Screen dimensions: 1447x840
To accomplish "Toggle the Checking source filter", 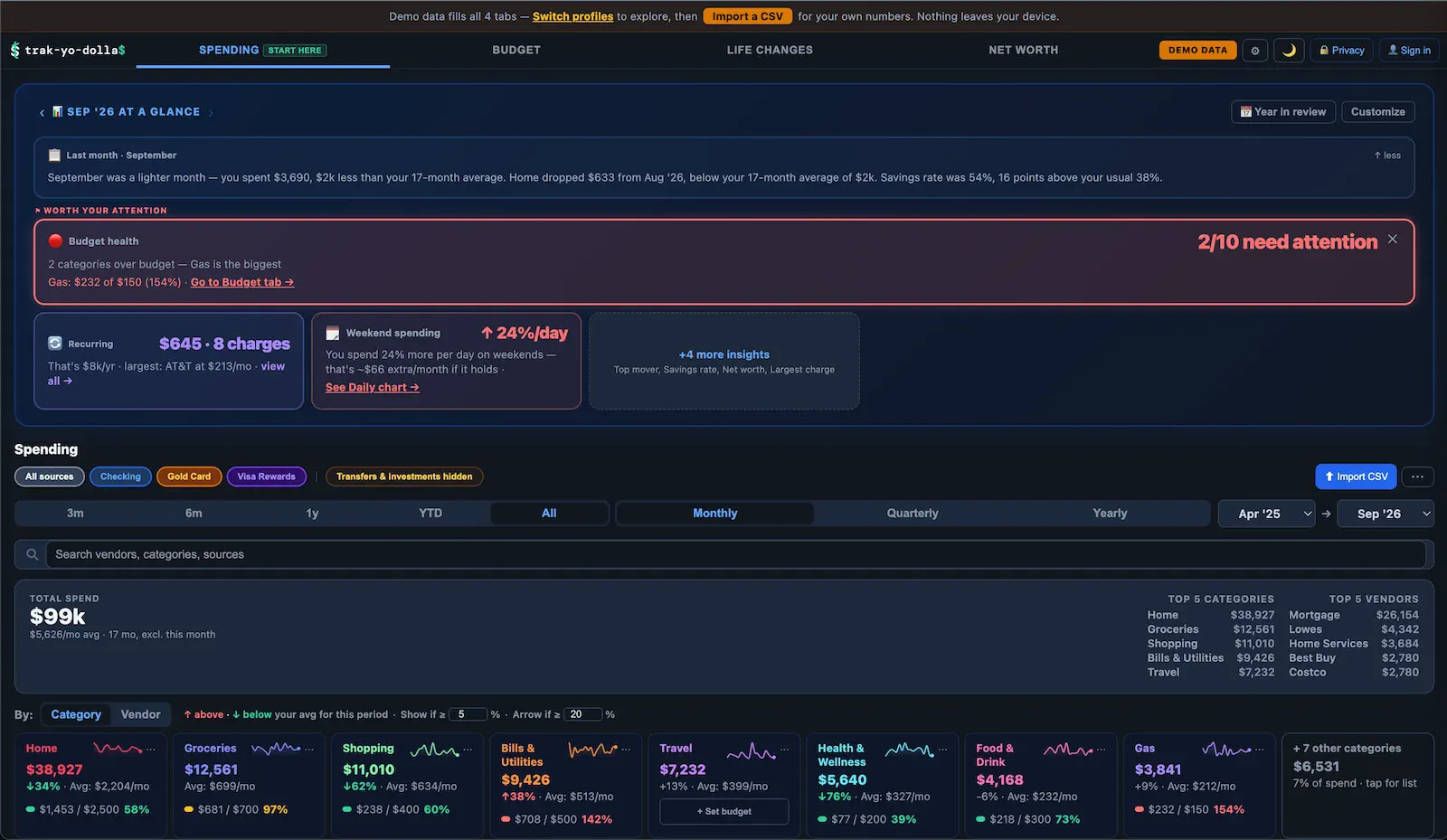I will click(120, 477).
